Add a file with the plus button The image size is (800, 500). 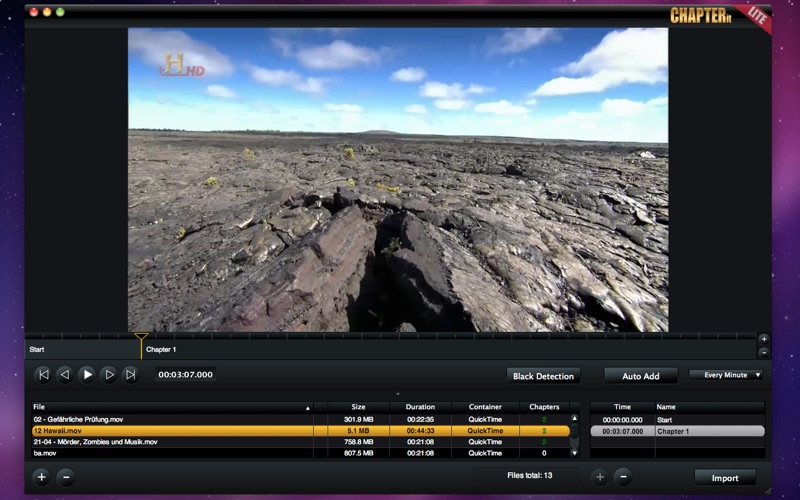[41, 478]
